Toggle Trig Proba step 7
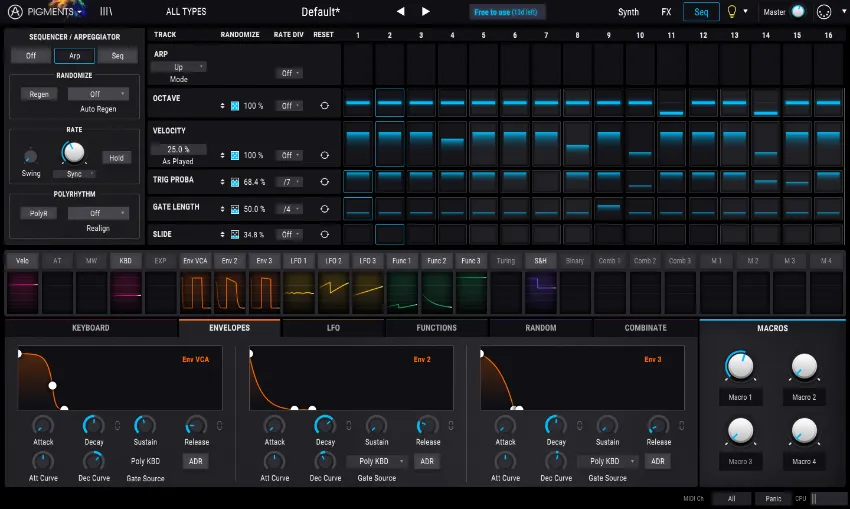 546,182
